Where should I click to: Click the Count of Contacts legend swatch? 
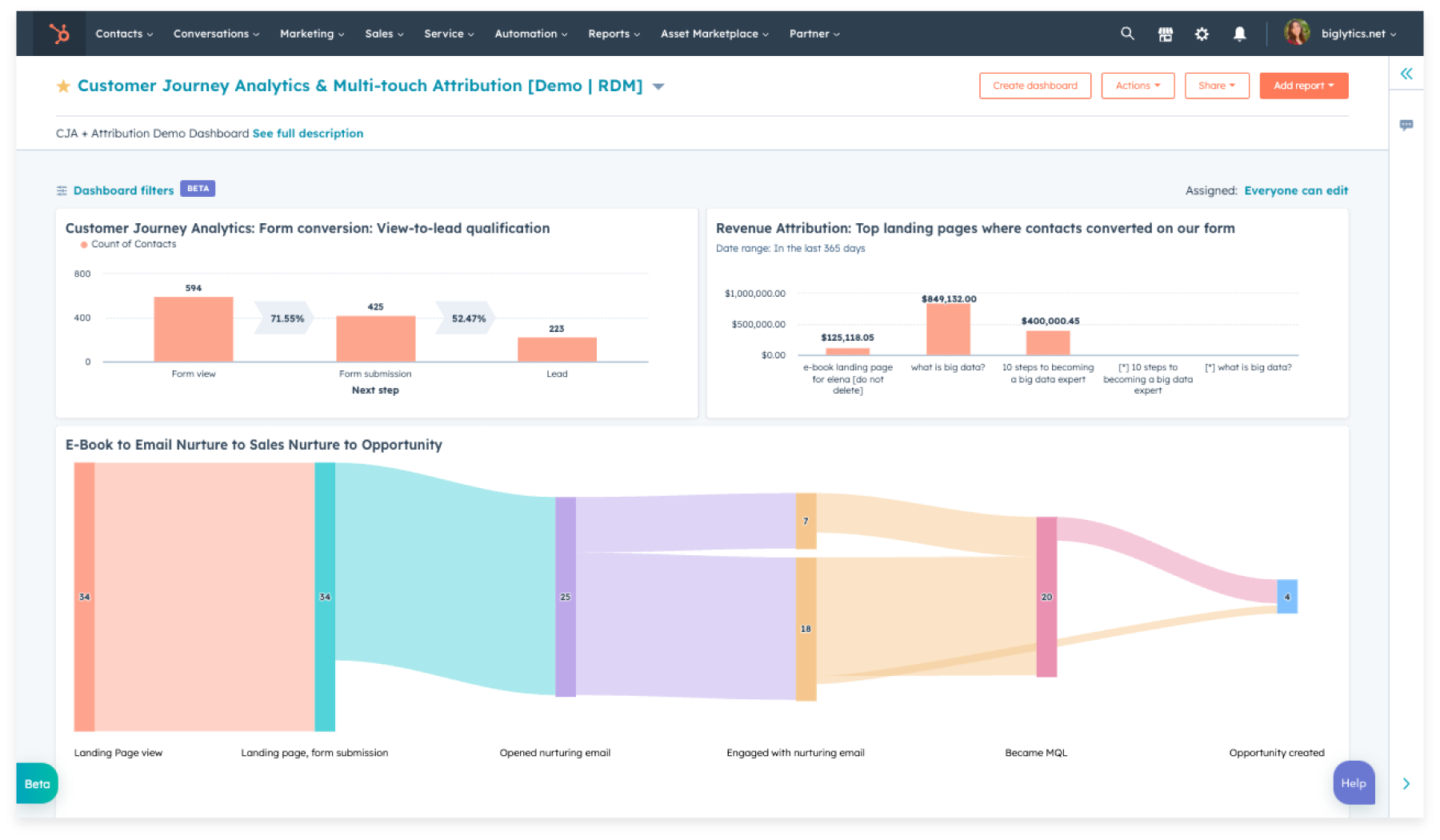pos(84,245)
